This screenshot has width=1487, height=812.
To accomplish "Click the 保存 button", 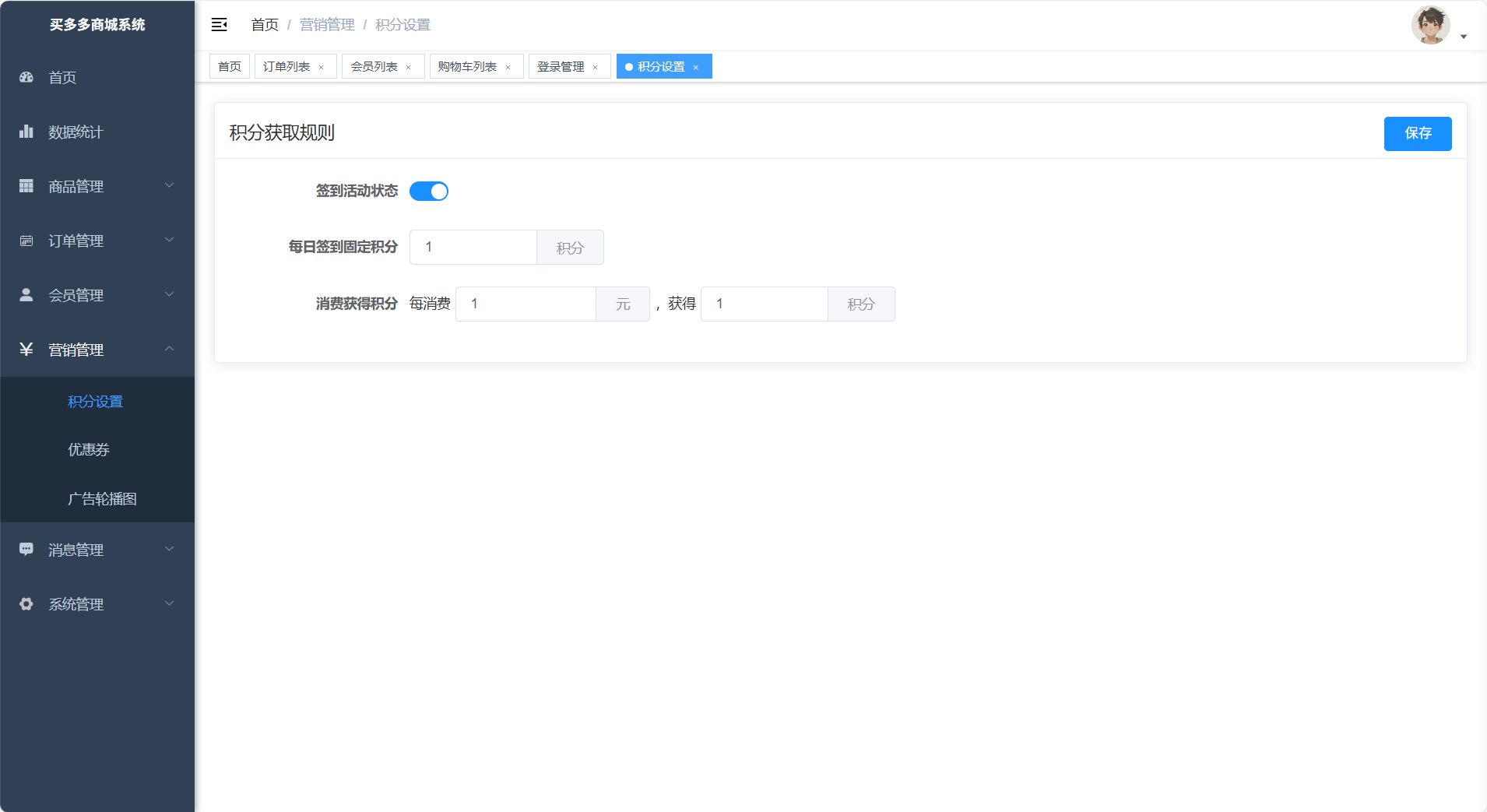I will (1417, 134).
